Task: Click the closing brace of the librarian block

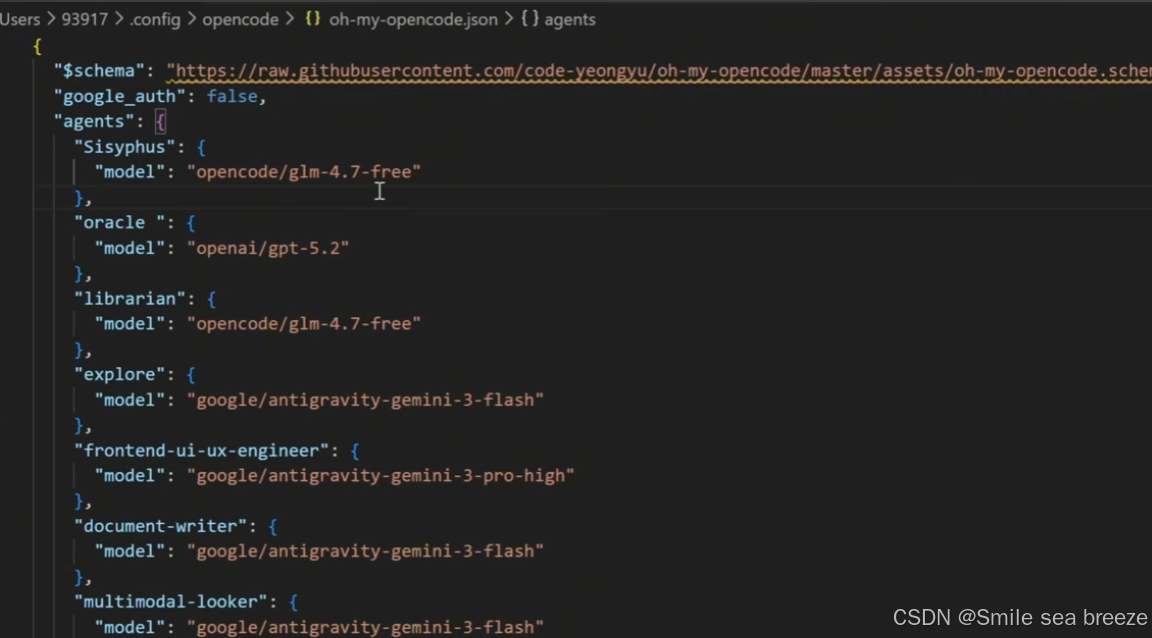Action: [79, 349]
